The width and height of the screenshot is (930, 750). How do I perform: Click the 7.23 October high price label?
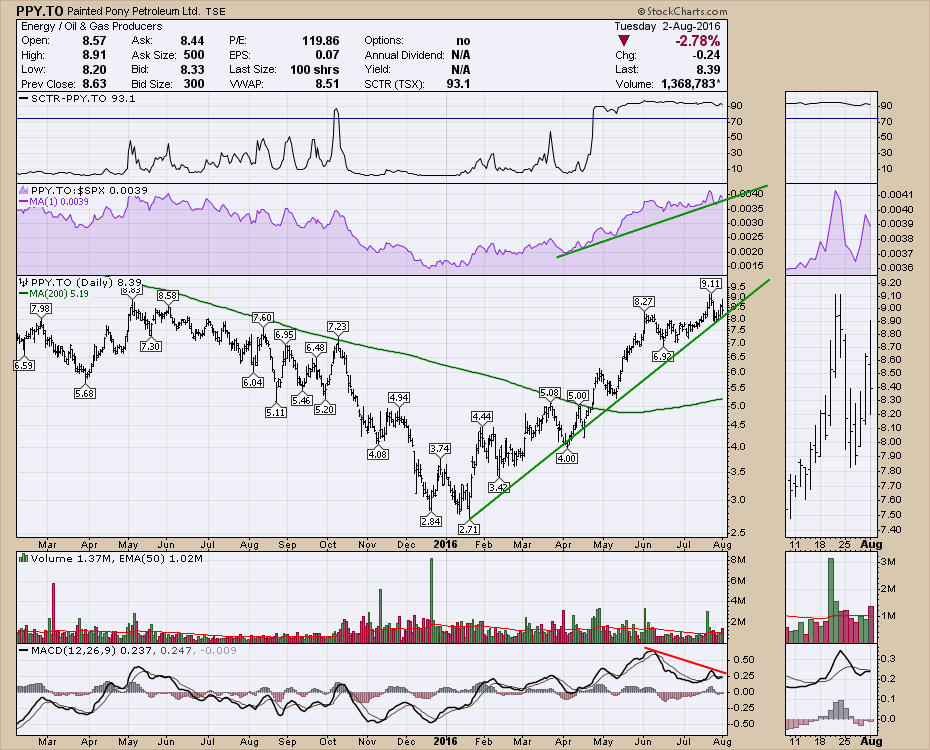pos(337,327)
